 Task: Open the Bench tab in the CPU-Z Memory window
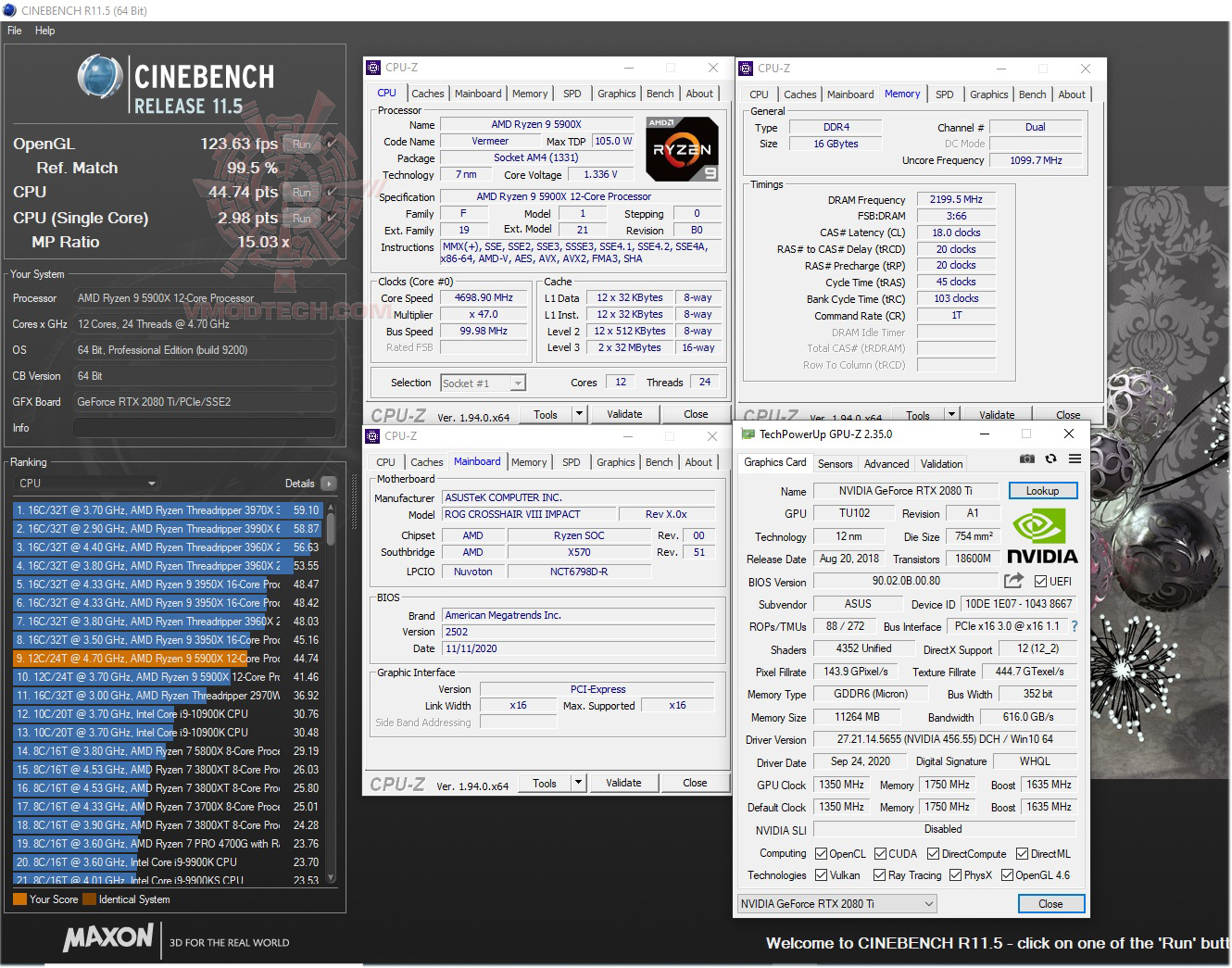pos(1033,94)
